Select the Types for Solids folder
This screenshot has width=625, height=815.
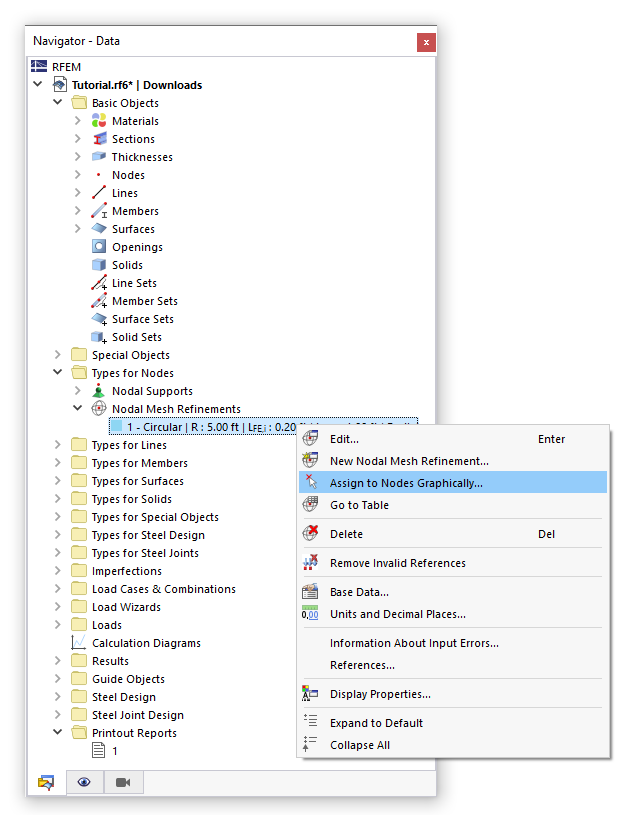(132, 499)
